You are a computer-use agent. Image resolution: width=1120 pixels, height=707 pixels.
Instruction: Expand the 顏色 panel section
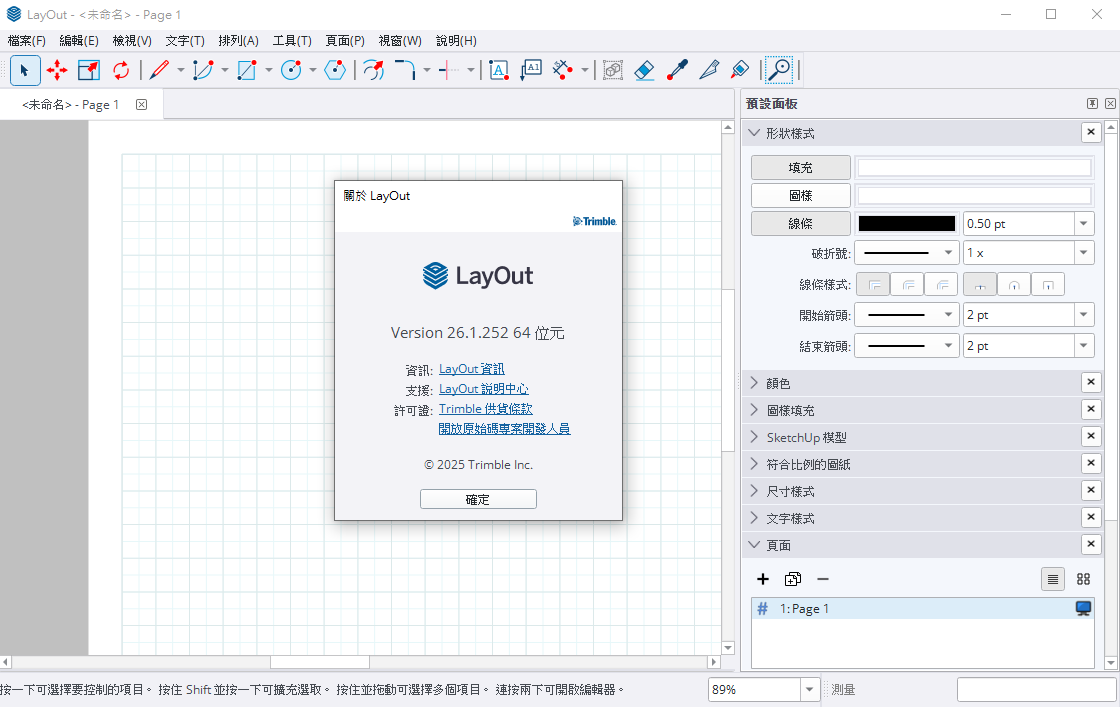coord(754,383)
